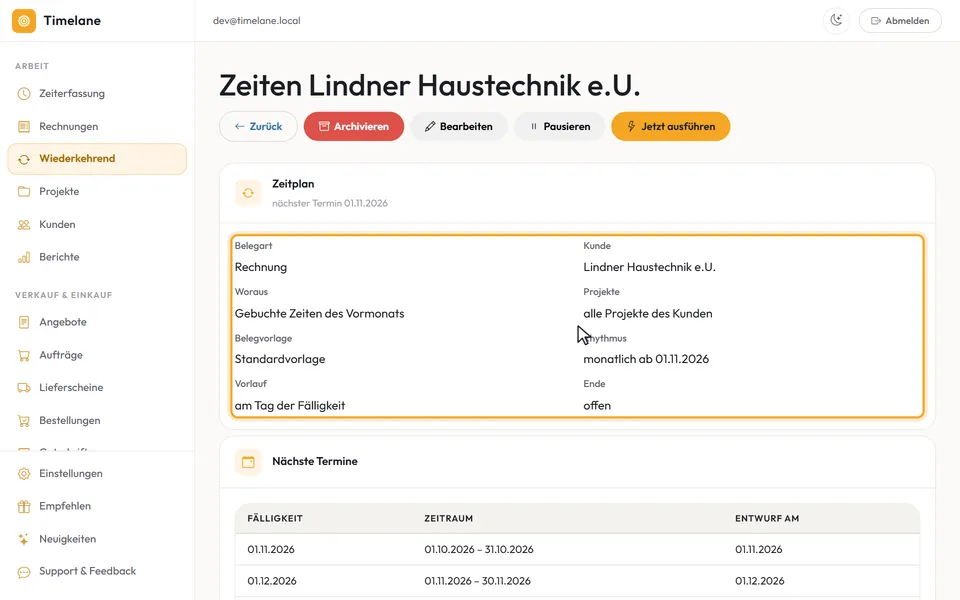
Task: Click the Kunden people icon
Action: [24, 225]
